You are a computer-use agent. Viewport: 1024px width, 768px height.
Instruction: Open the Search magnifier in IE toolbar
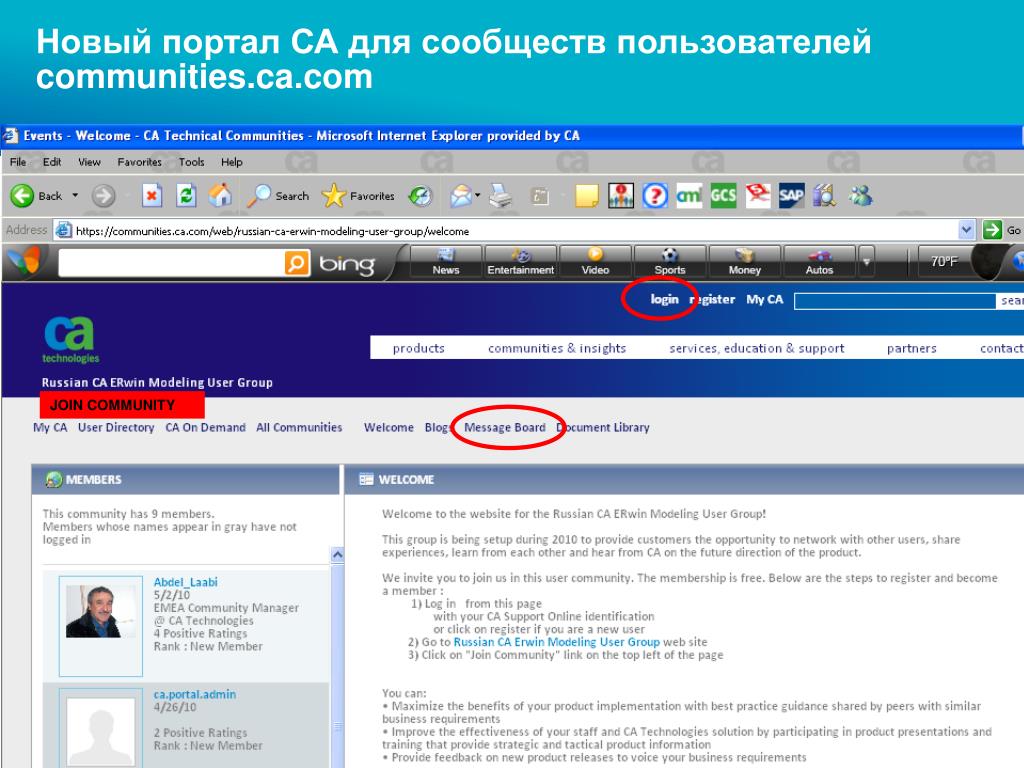pyautogui.click(x=278, y=195)
